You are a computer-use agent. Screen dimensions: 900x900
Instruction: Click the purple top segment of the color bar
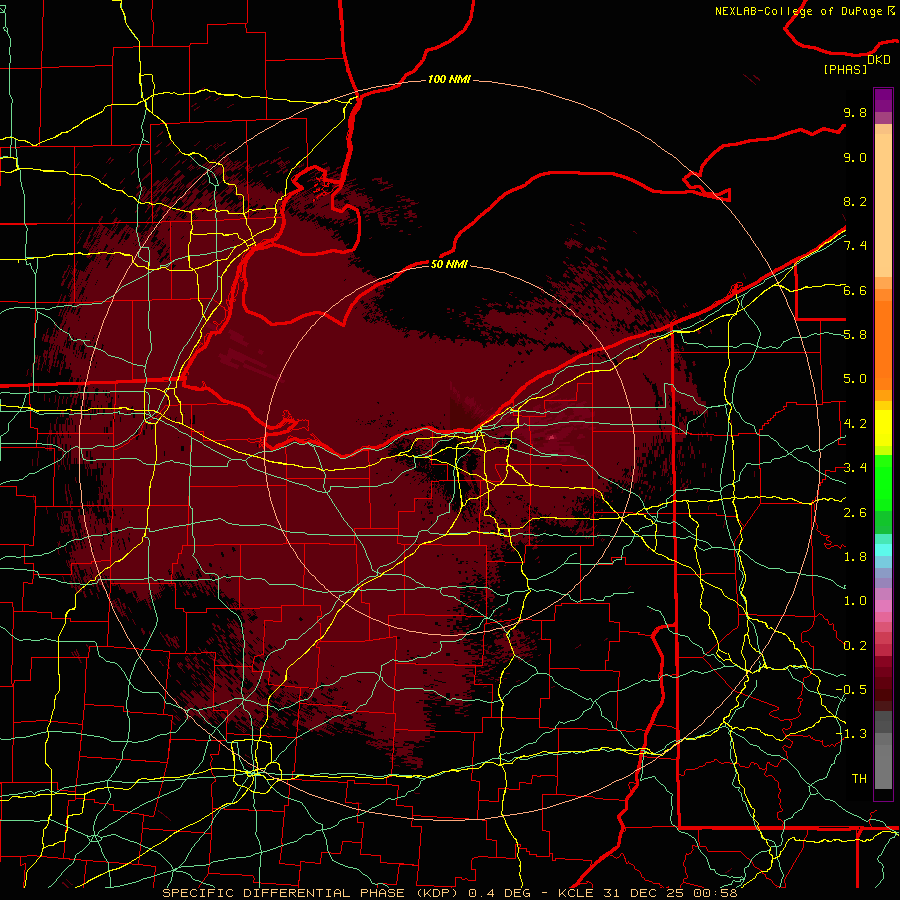(x=883, y=100)
